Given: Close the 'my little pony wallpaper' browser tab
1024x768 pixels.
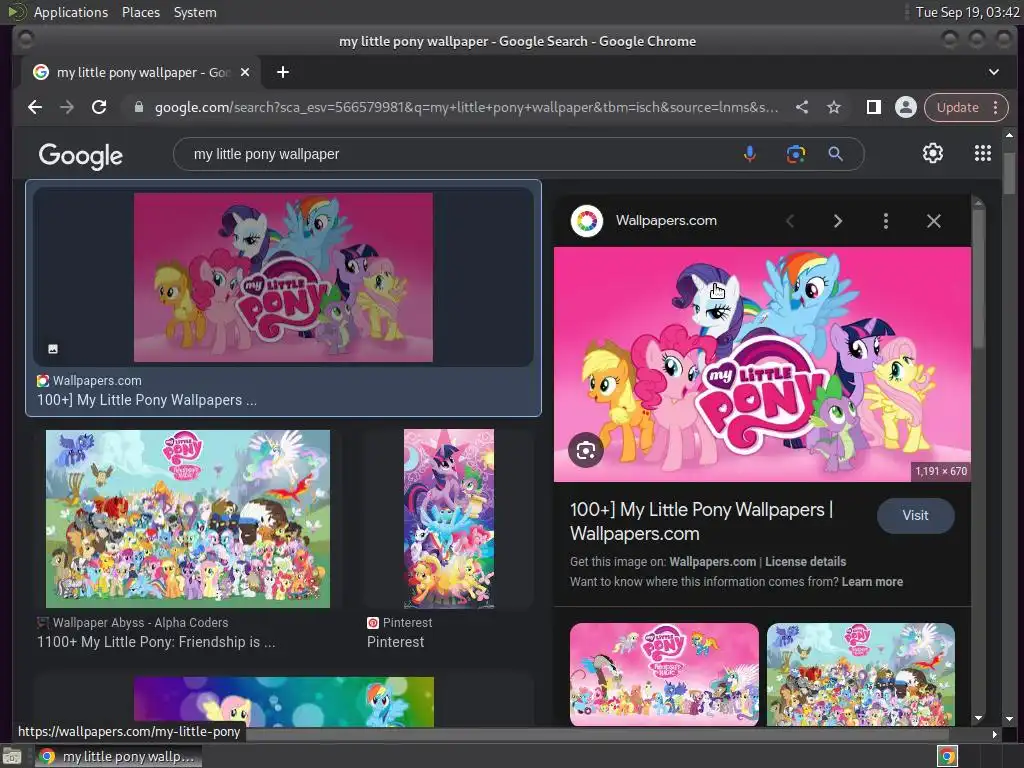Looking at the screenshot, I should (x=245, y=72).
